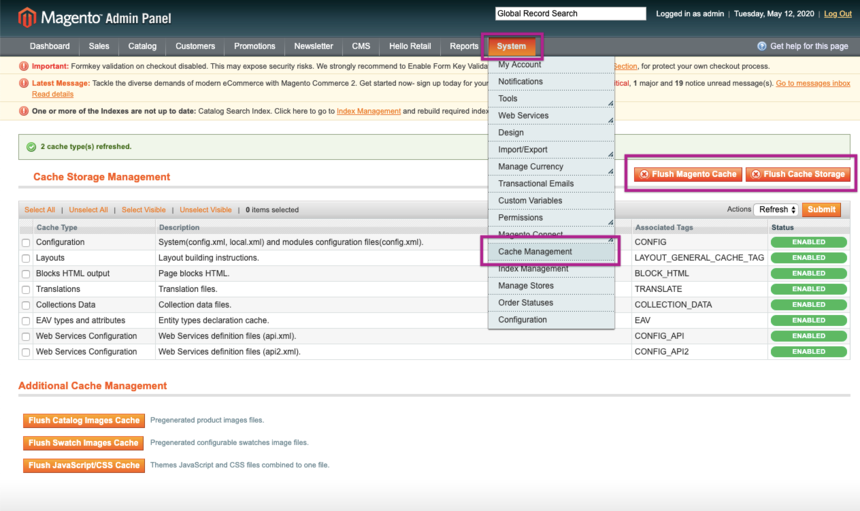Click the Select All link

coord(40,210)
